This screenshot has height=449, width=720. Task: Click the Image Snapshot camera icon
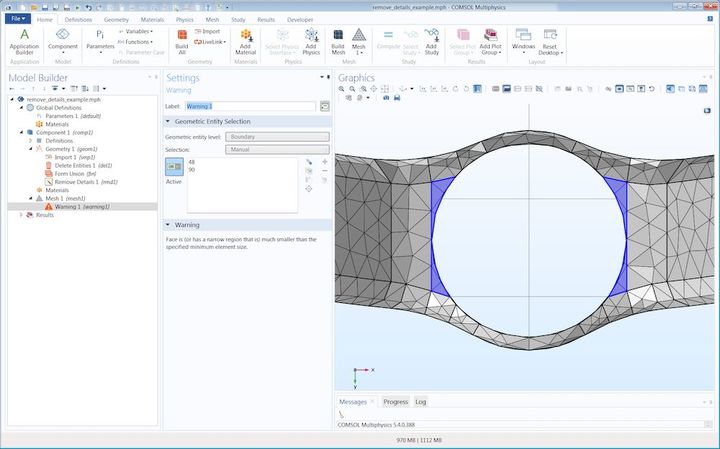(x=386, y=98)
